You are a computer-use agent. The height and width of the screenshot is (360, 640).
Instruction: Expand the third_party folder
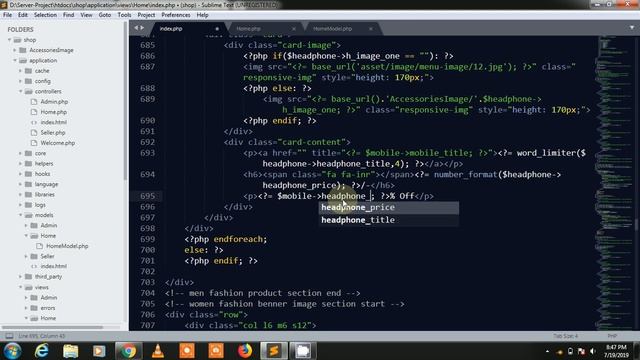(x=20, y=277)
